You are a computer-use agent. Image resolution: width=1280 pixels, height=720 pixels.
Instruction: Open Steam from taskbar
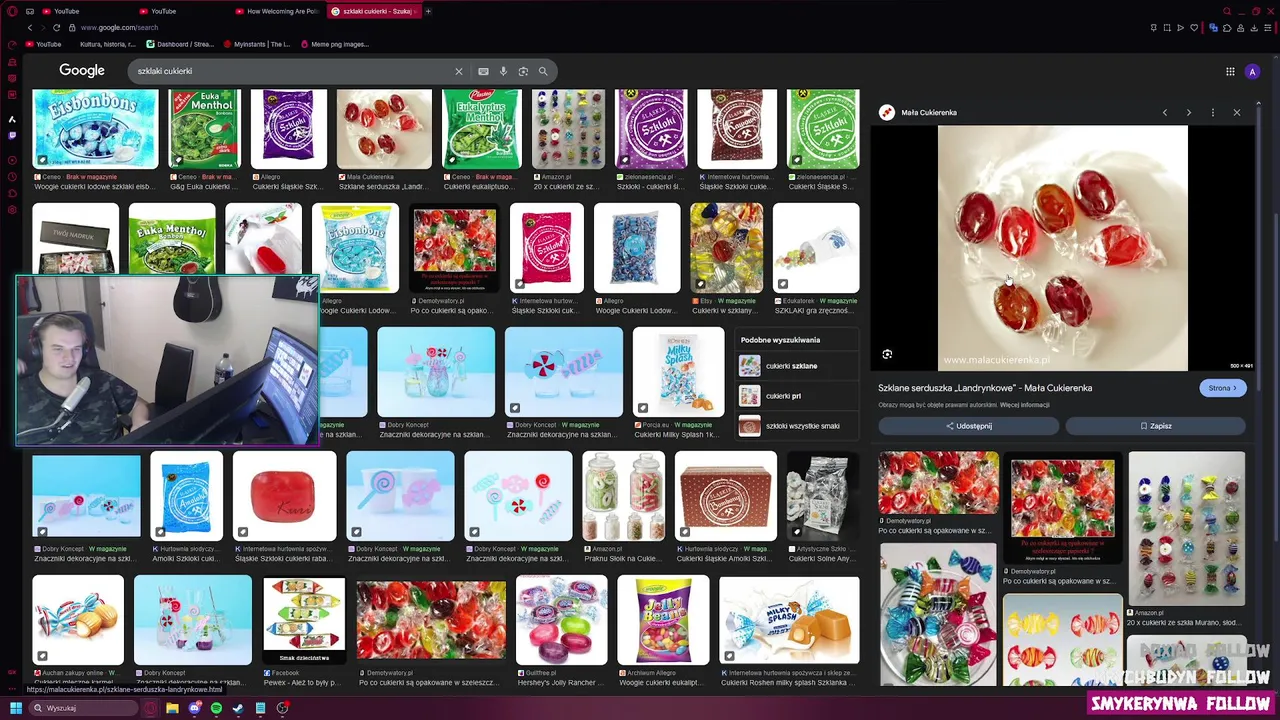[238, 708]
